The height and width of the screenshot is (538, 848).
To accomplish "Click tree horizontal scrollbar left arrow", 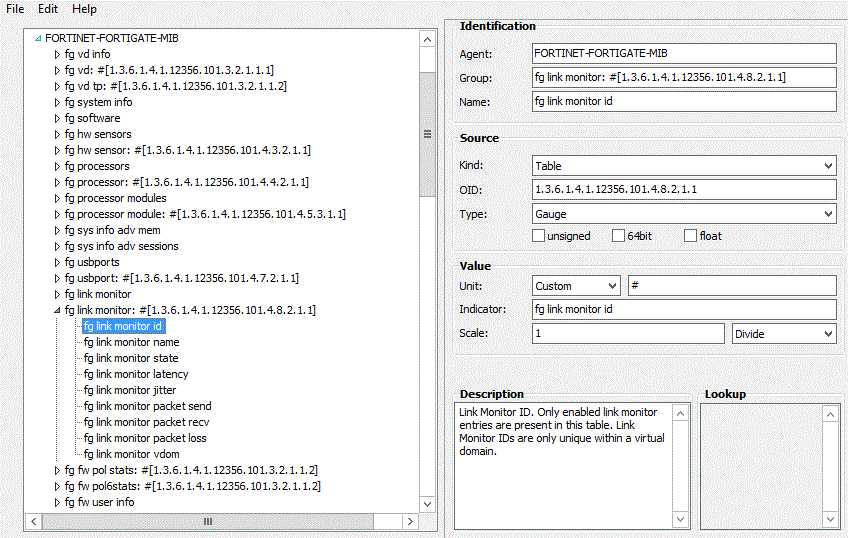I will tap(34, 521).
